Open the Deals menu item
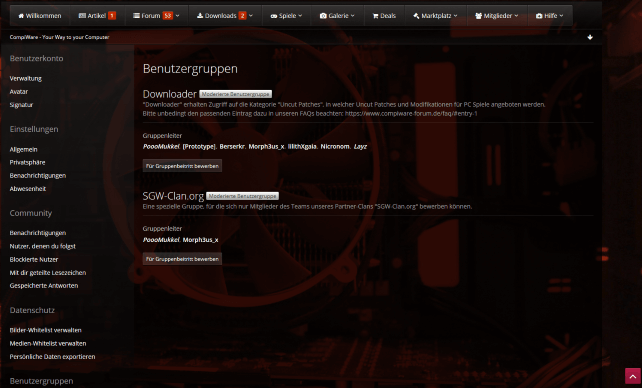Viewport: 642px width, 388px height. [384, 16]
